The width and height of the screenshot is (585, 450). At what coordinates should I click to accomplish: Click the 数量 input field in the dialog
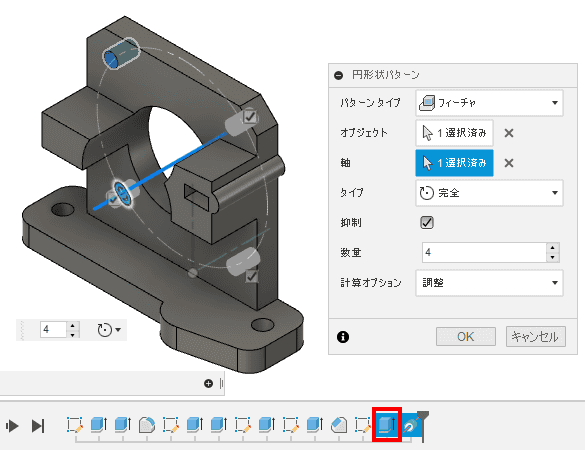click(484, 253)
